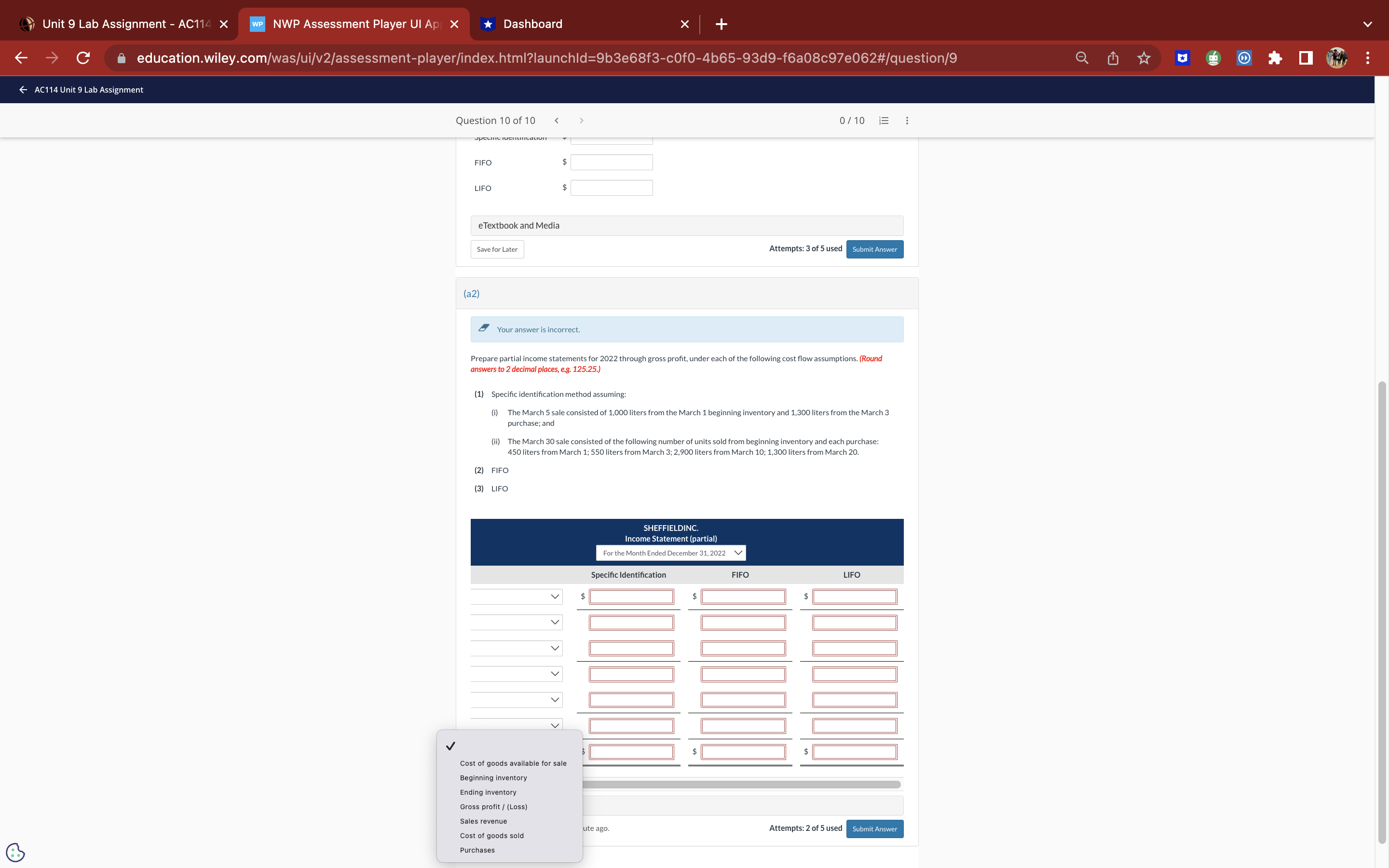Click the zoom magnifier icon in the toolbar
1389x868 pixels.
tap(1081, 57)
